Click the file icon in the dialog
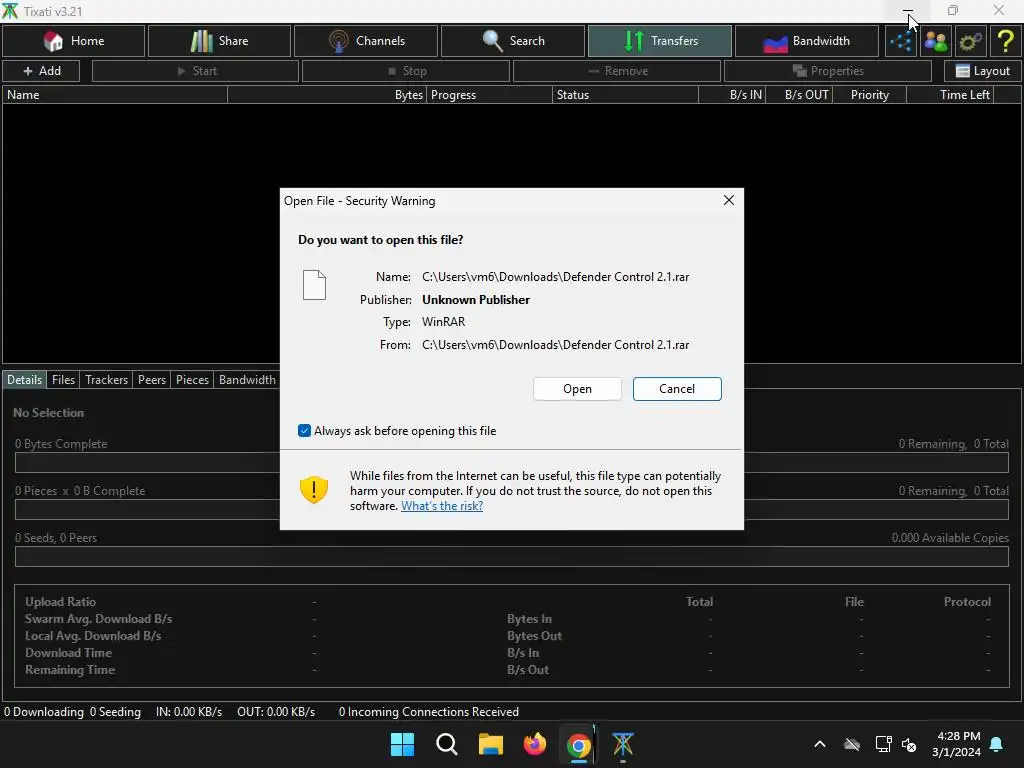The width and height of the screenshot is (1024, 768). coord(314,285)
